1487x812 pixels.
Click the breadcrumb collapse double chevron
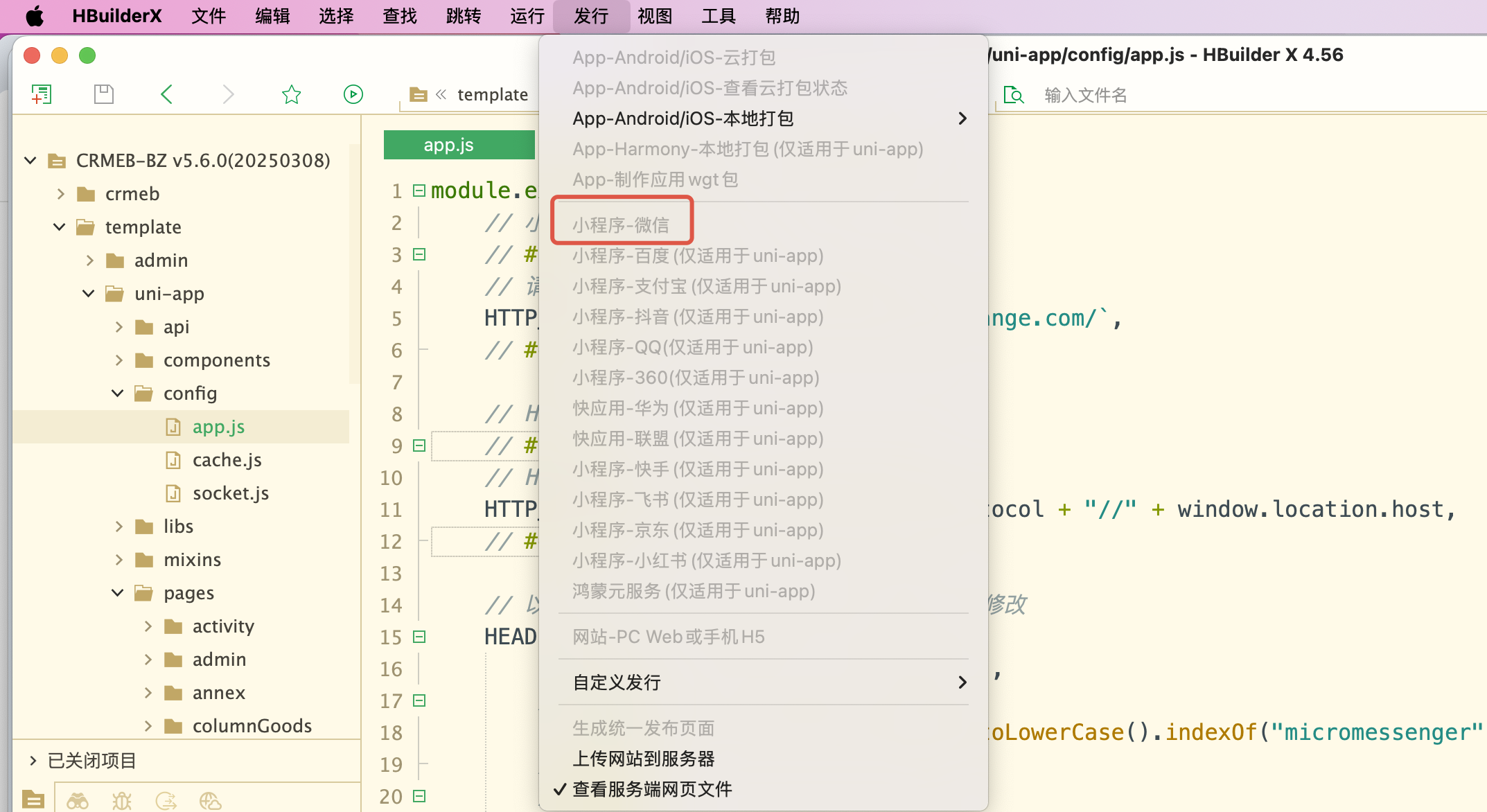[x=441, y=94]
